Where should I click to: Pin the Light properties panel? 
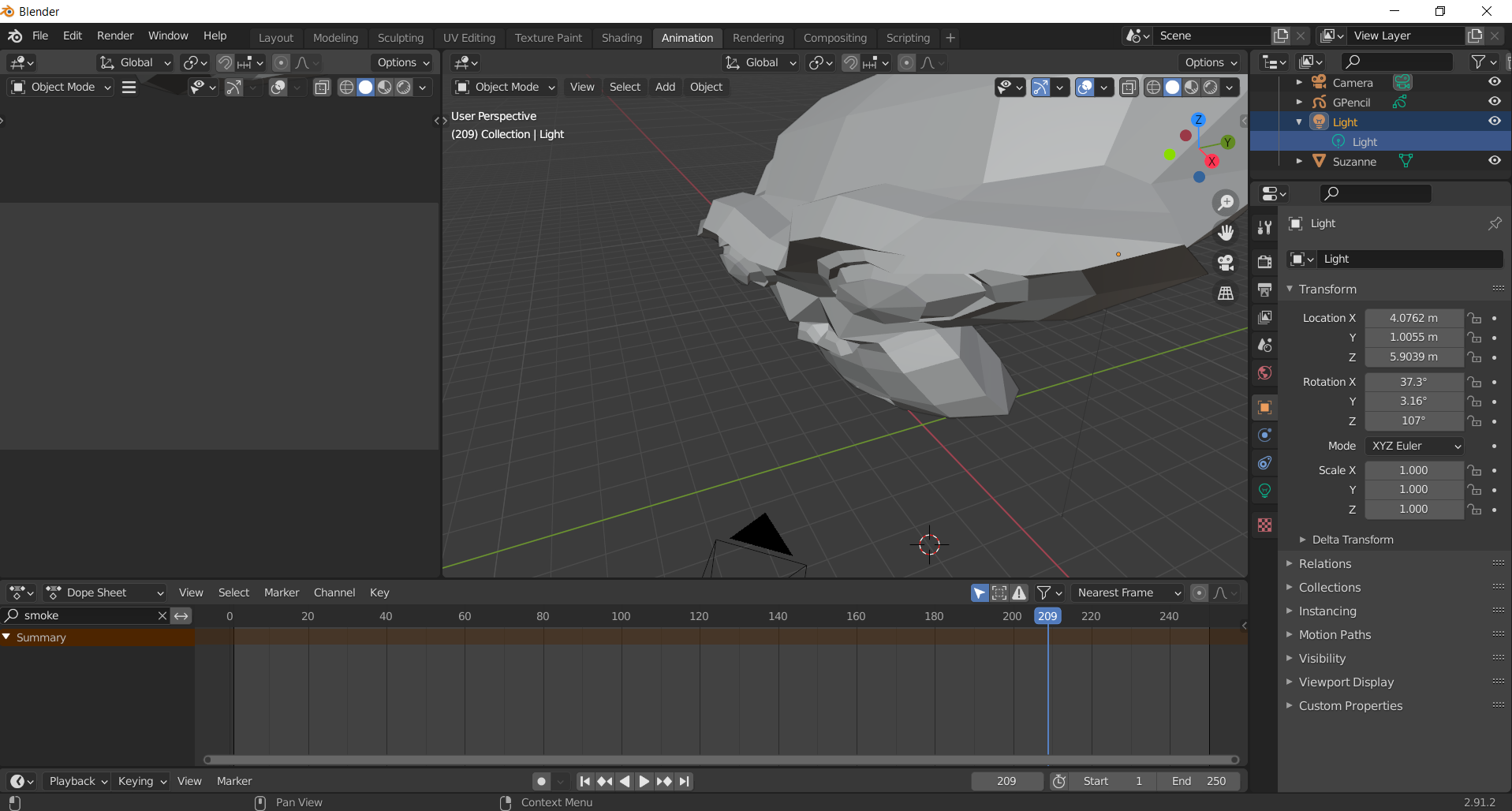coord(1494,224)
